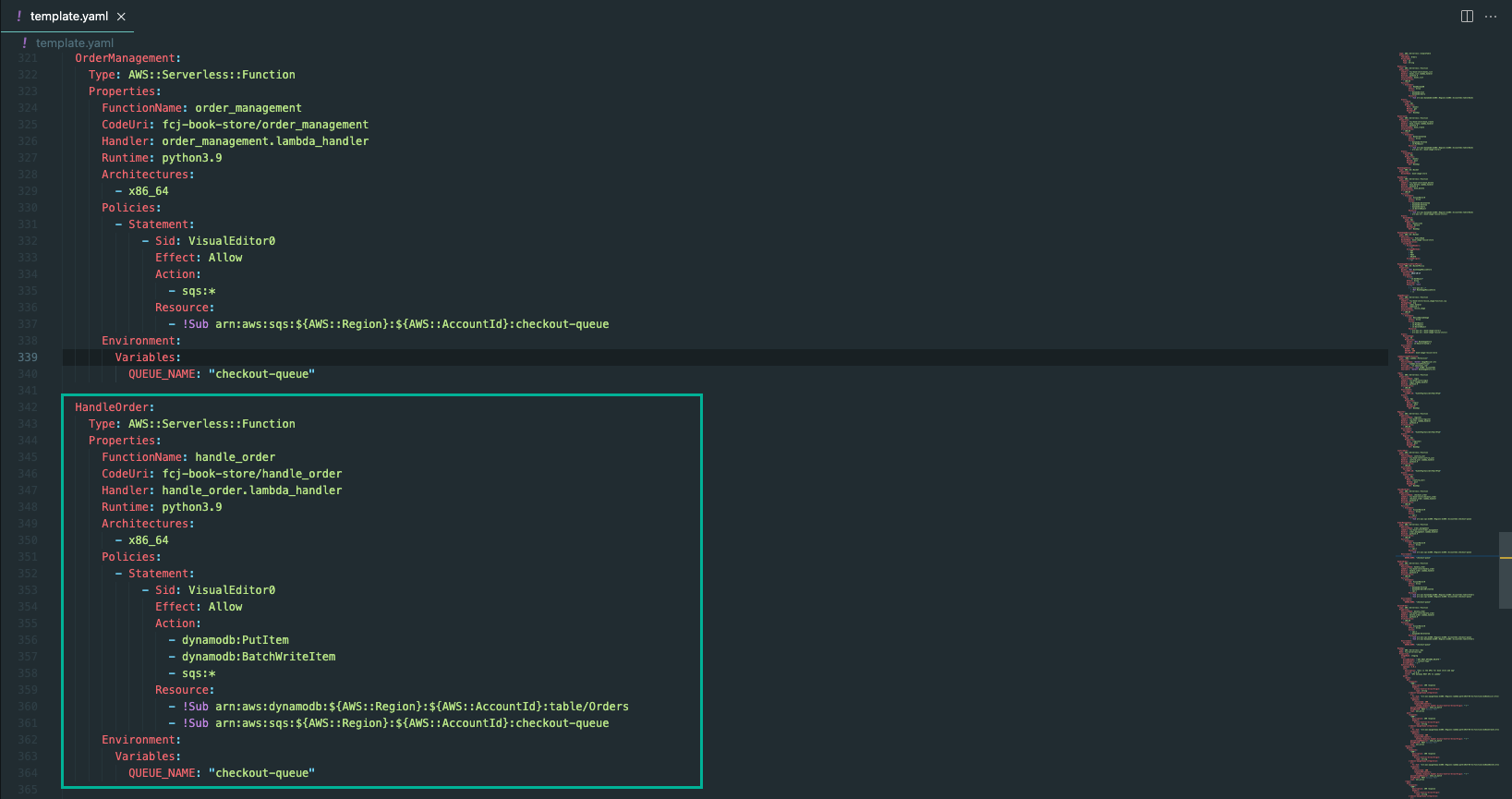Click line number 339 in the gutter

(28, 357)
